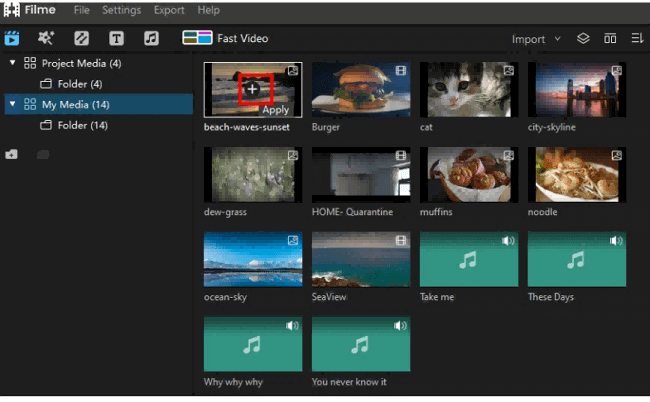This screenshot has width=650, height=402.
Task: Click the video film icon on HOME- Quarantine
Action: coord(401,155)
